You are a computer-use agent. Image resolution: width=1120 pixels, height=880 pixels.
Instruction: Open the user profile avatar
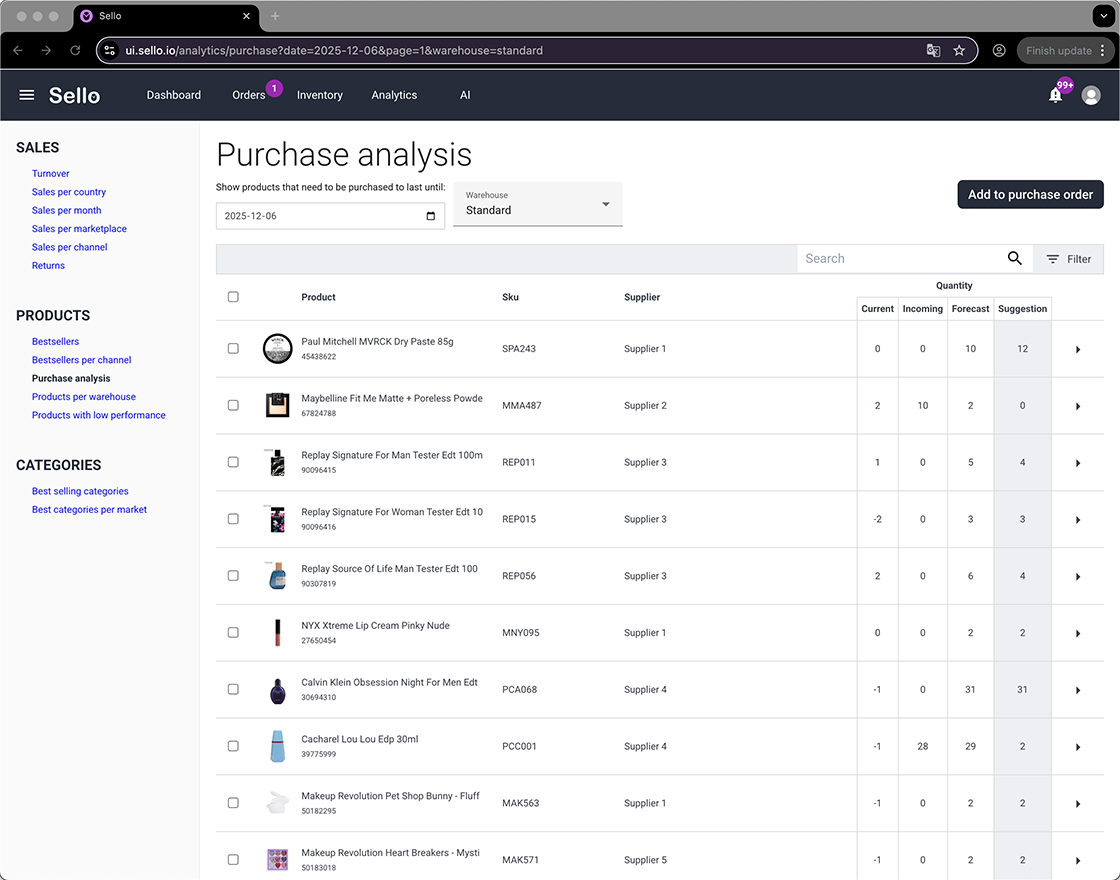pyautogui.click(x=1090, y=95)
